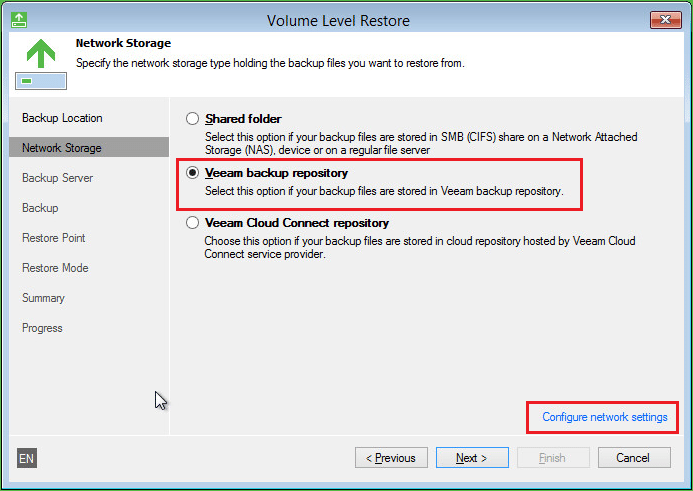The width and height of the screenshot is (693, 491).
Task: Click the Finish button
Action: click(552, 458)
